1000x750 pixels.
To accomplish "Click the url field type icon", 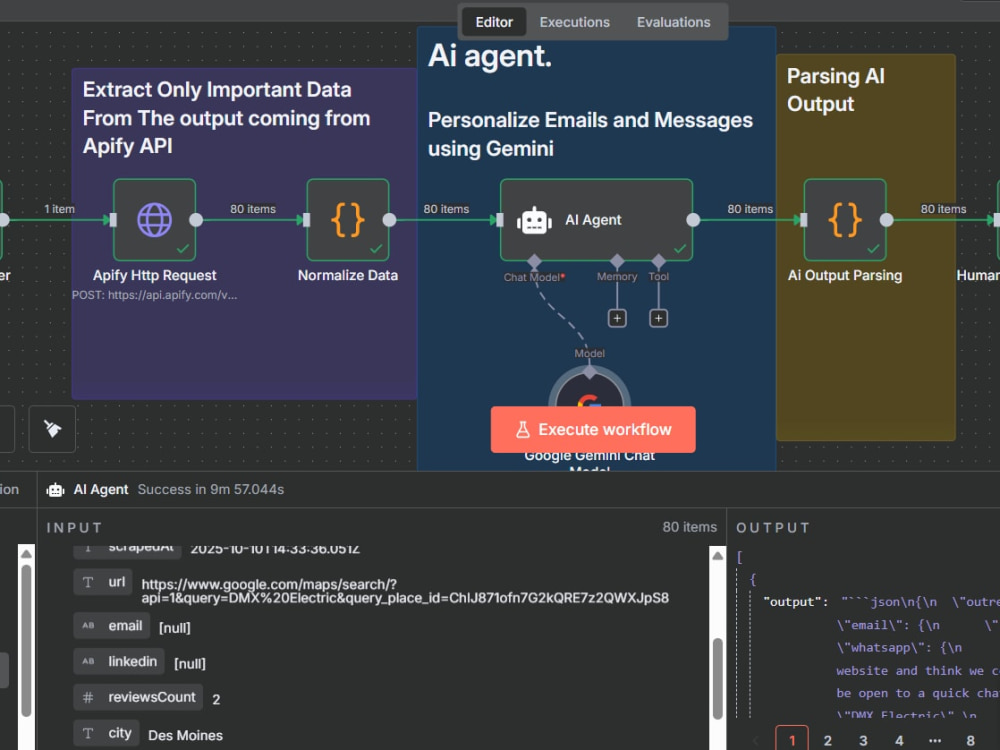I will (88, 582).
